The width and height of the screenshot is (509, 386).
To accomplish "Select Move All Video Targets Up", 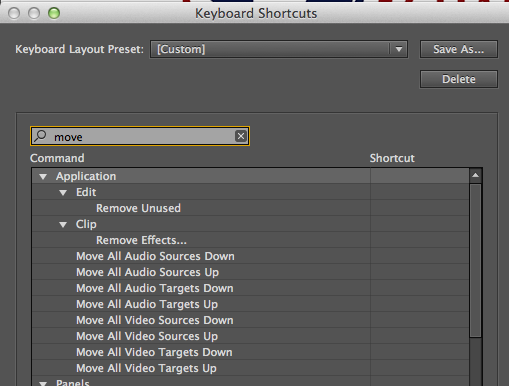I will [x=146, y=368].
